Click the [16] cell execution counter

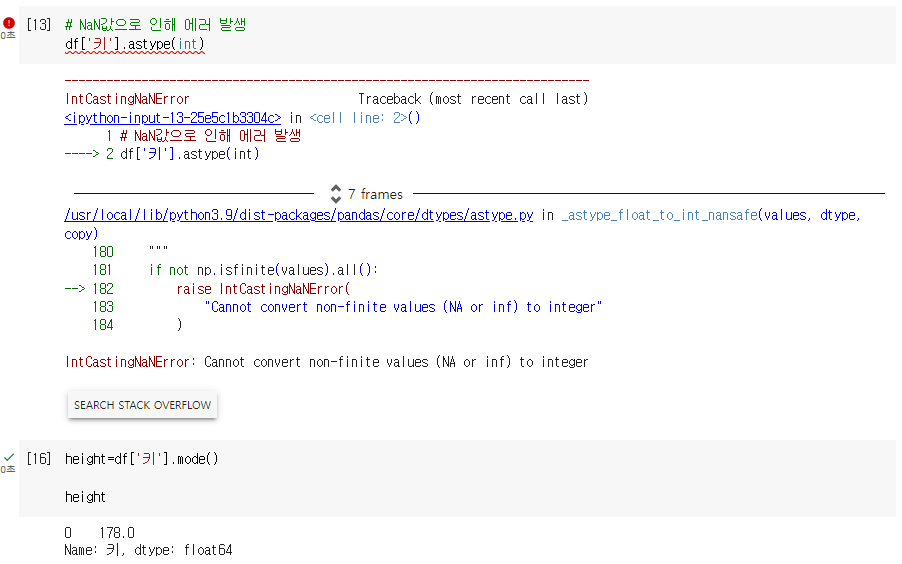click(x=39, y=459)
